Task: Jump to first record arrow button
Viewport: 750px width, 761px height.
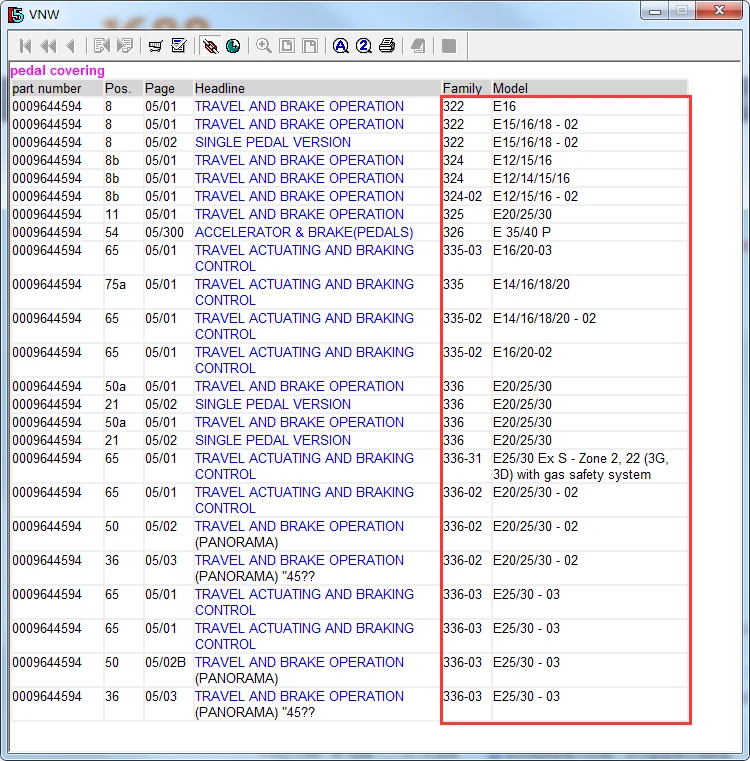Action: click(25, 46)
